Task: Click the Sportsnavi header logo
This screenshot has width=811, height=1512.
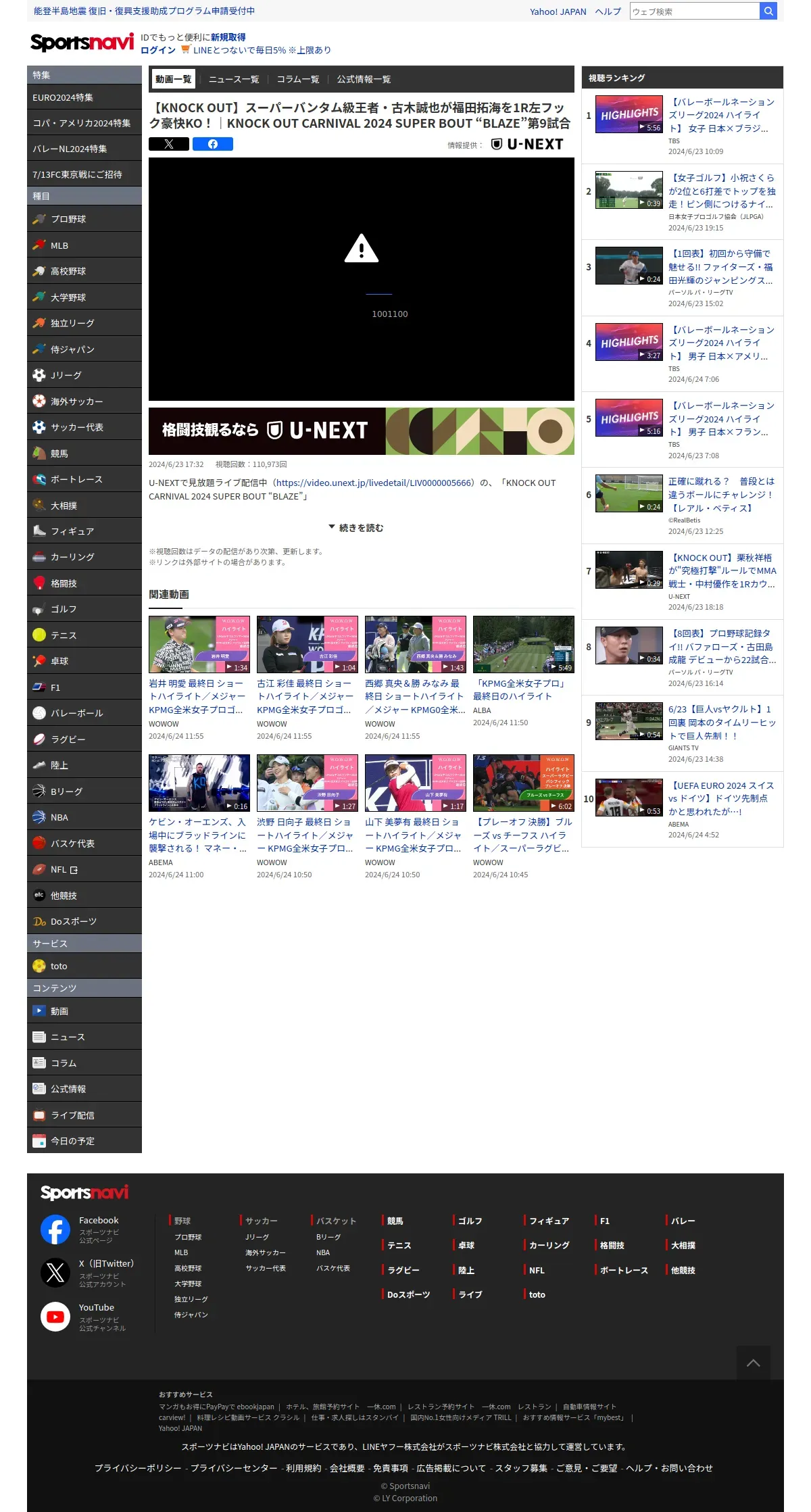Action: [x=82, y=43]
